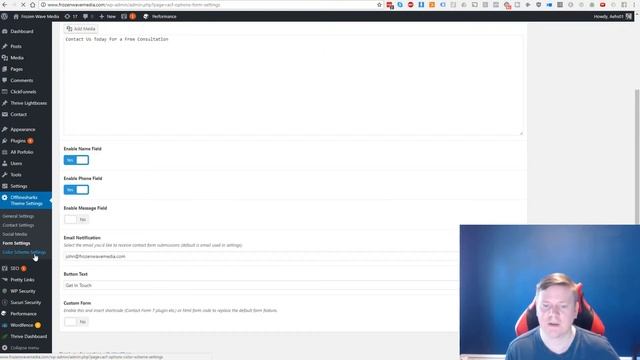Toggle the Custom Form switch
The height and width of the screenshot is (360, 640).
click(76, 322)
